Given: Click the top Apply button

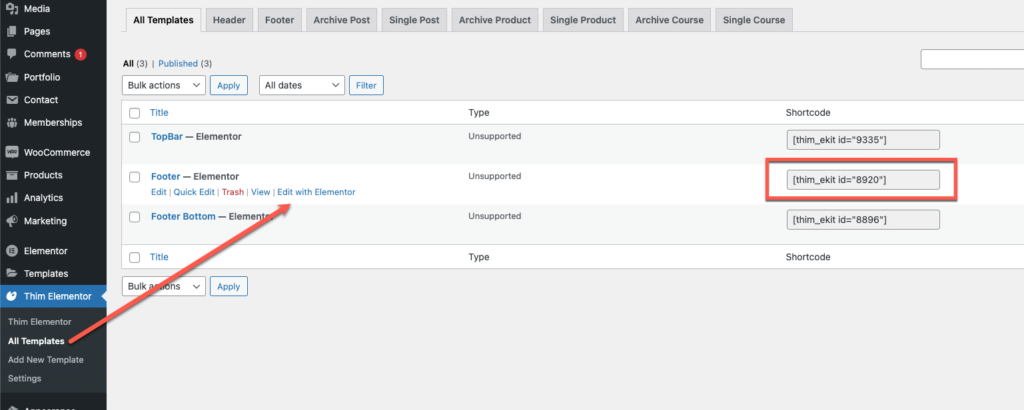Looking at the screenshot, I should pos(229,85).
